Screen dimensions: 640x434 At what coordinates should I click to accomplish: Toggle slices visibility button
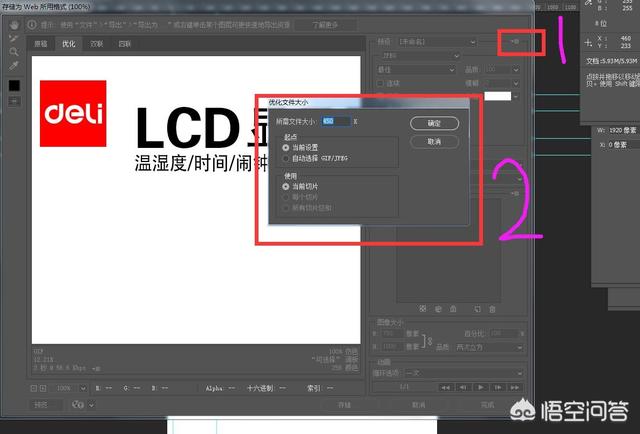13,102
